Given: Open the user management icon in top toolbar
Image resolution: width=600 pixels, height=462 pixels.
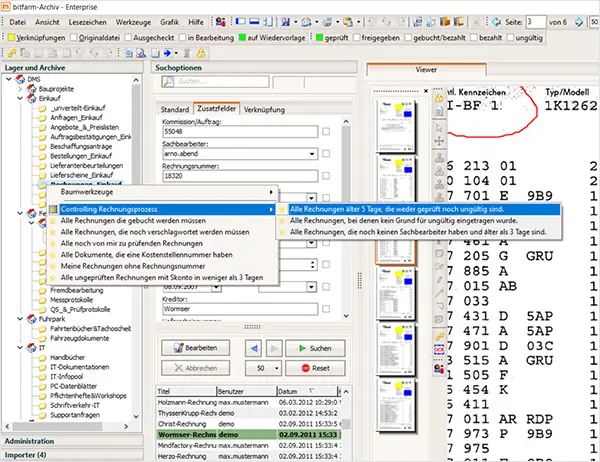Looking at the screenshot, I should (x=220, y=22).
